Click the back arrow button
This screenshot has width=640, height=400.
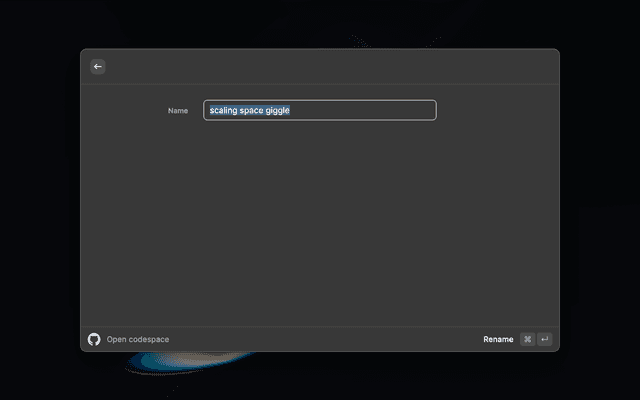point(97,67)
